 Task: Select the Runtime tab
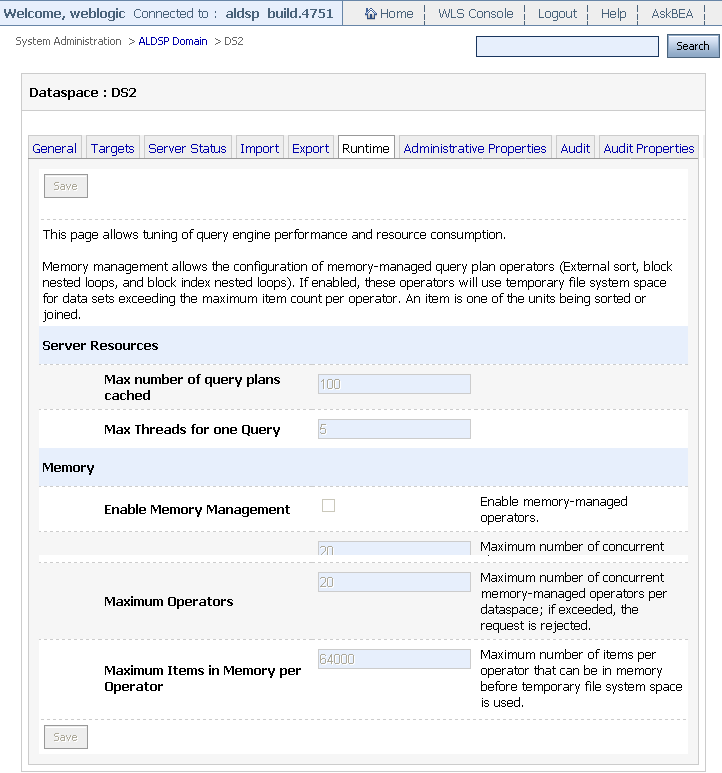coord(366,148)
